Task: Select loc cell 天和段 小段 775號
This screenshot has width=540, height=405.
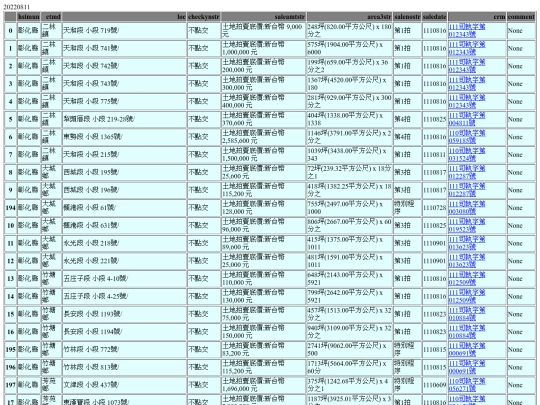Action: pyautogui.click(x=124, y=101)
